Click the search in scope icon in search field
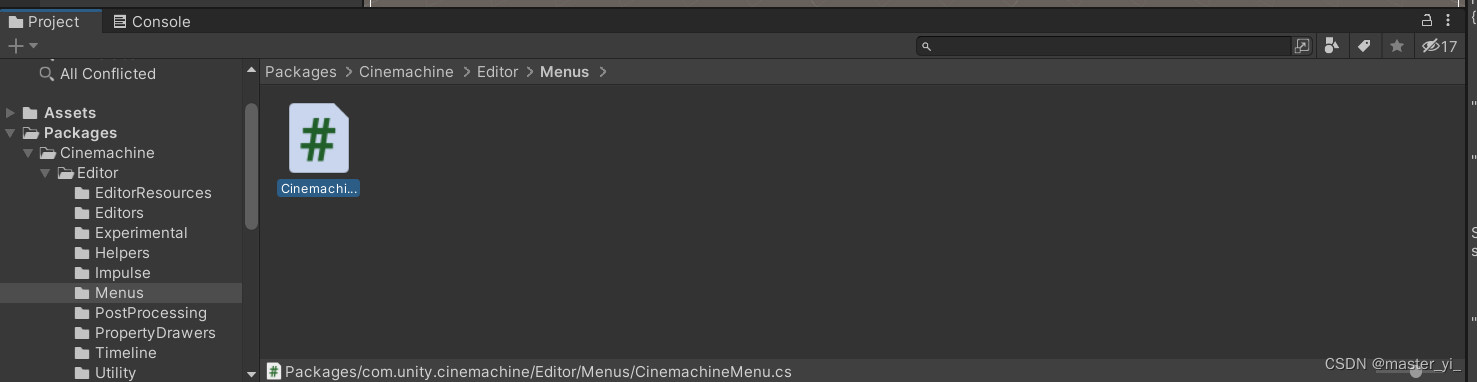Viewport: 1477px width, 382px height. 1302,46
